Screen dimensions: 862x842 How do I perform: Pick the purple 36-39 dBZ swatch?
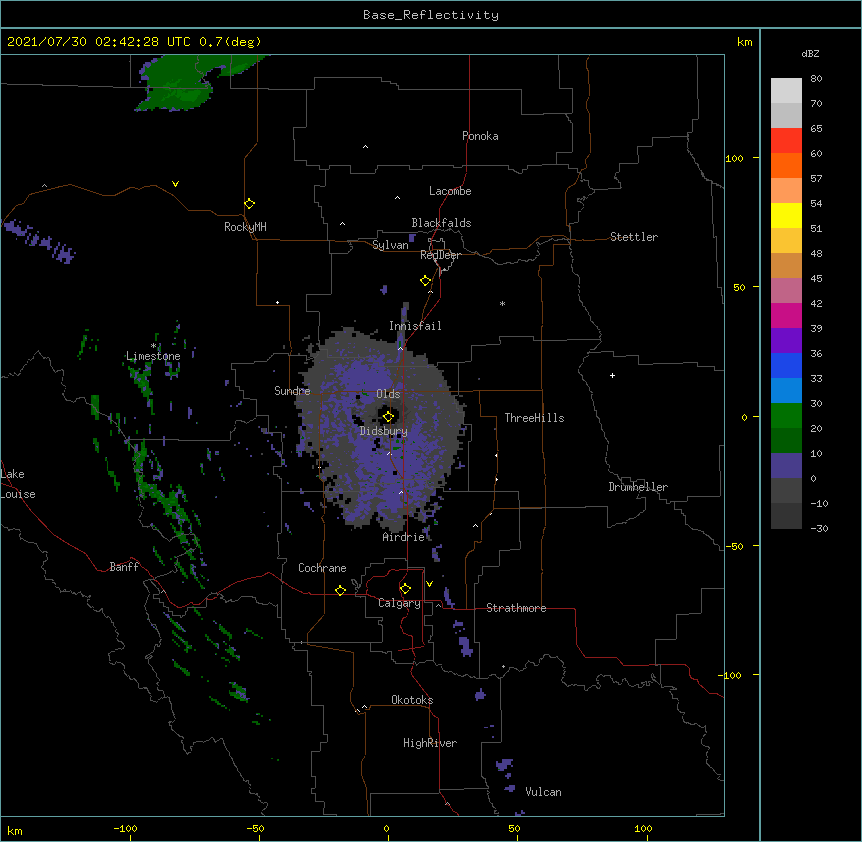(x=786, y=341)
